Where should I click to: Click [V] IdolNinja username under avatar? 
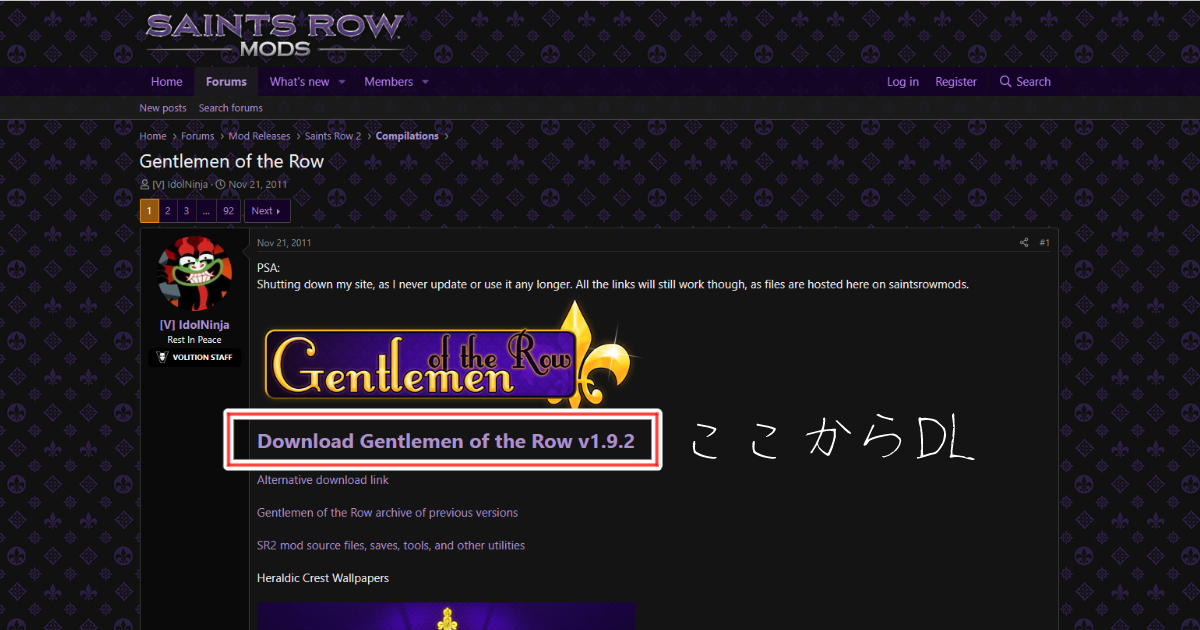[x=195, y=325]
